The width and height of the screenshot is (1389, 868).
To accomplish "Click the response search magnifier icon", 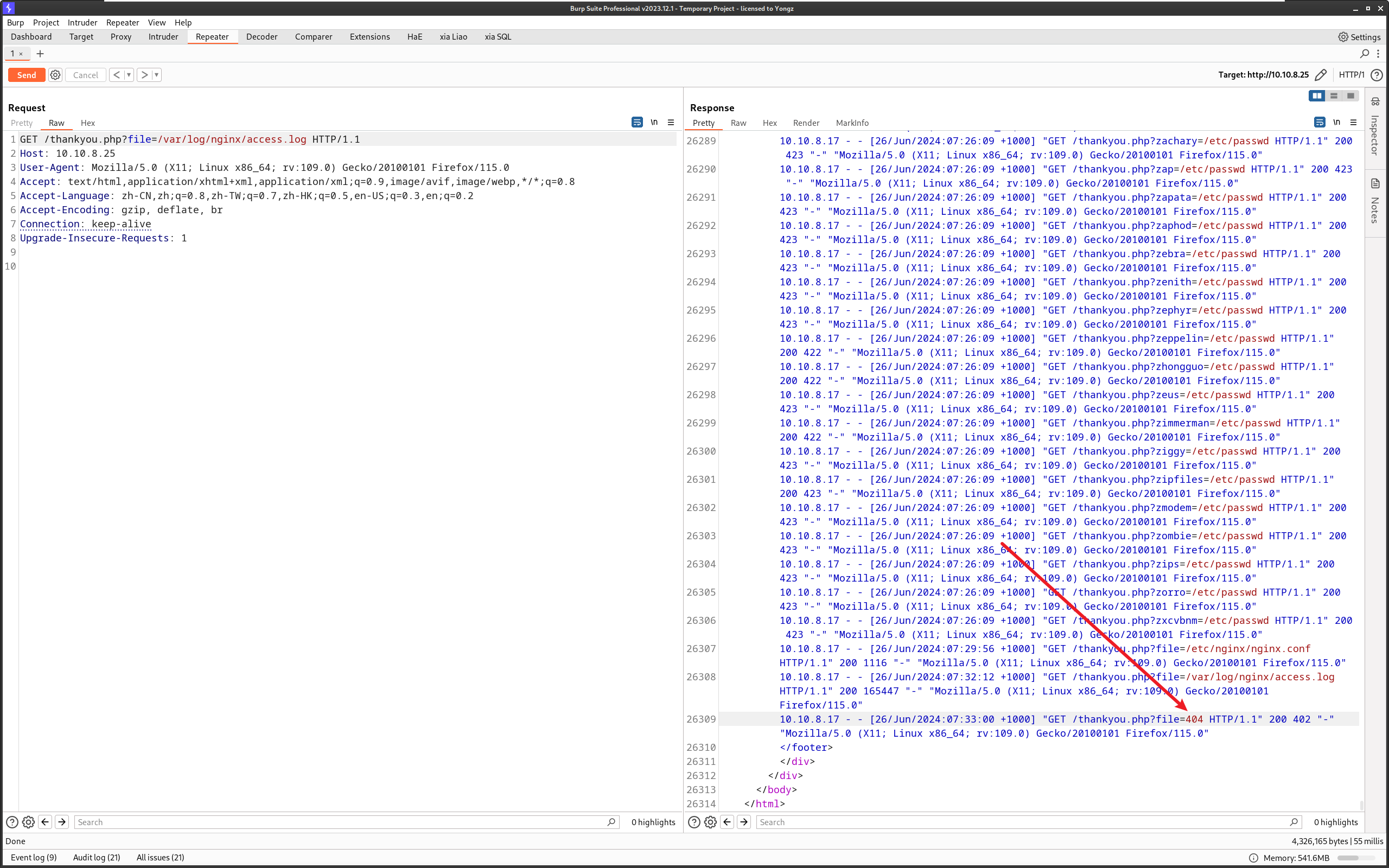I will pyautogui.click(x=1294, y=822).
